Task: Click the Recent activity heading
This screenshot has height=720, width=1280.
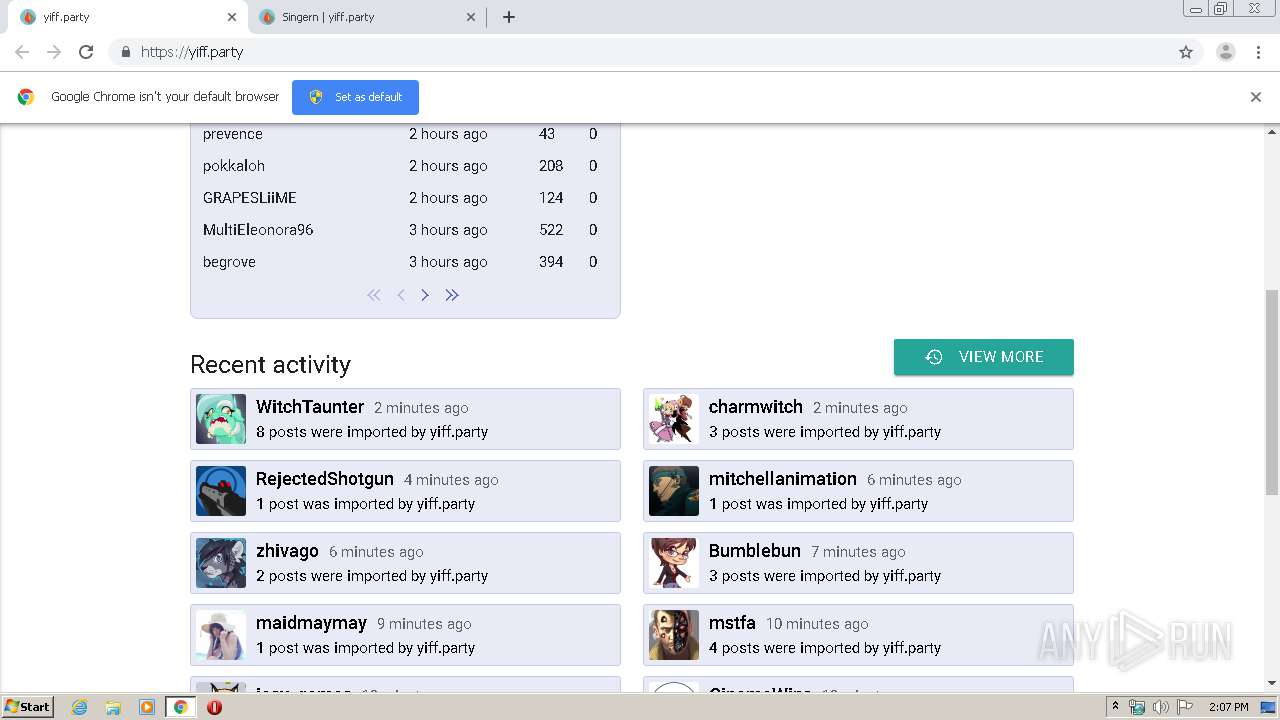Action: click(270, 364)
